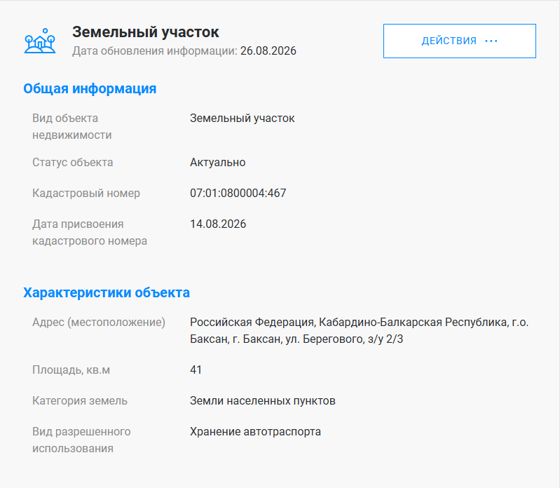560x488 pixels.
Task: Click label Вид разрешенного использования
Action: [81, 440]
